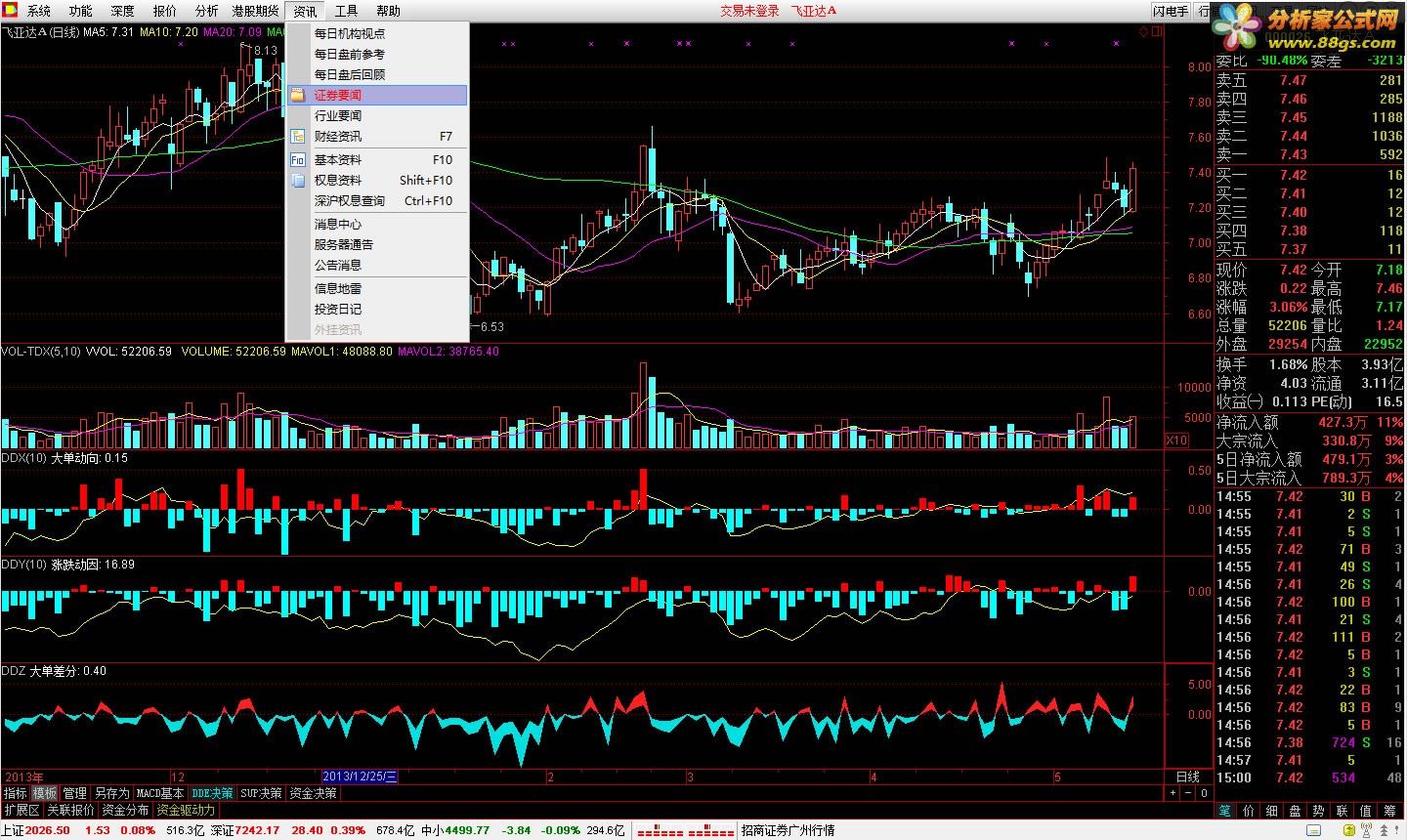Image resolution: width=1407 pixels, height=840 pixels.
Task: Click the red grid indicator icon in status bar
Action: (x=684, y=831)
